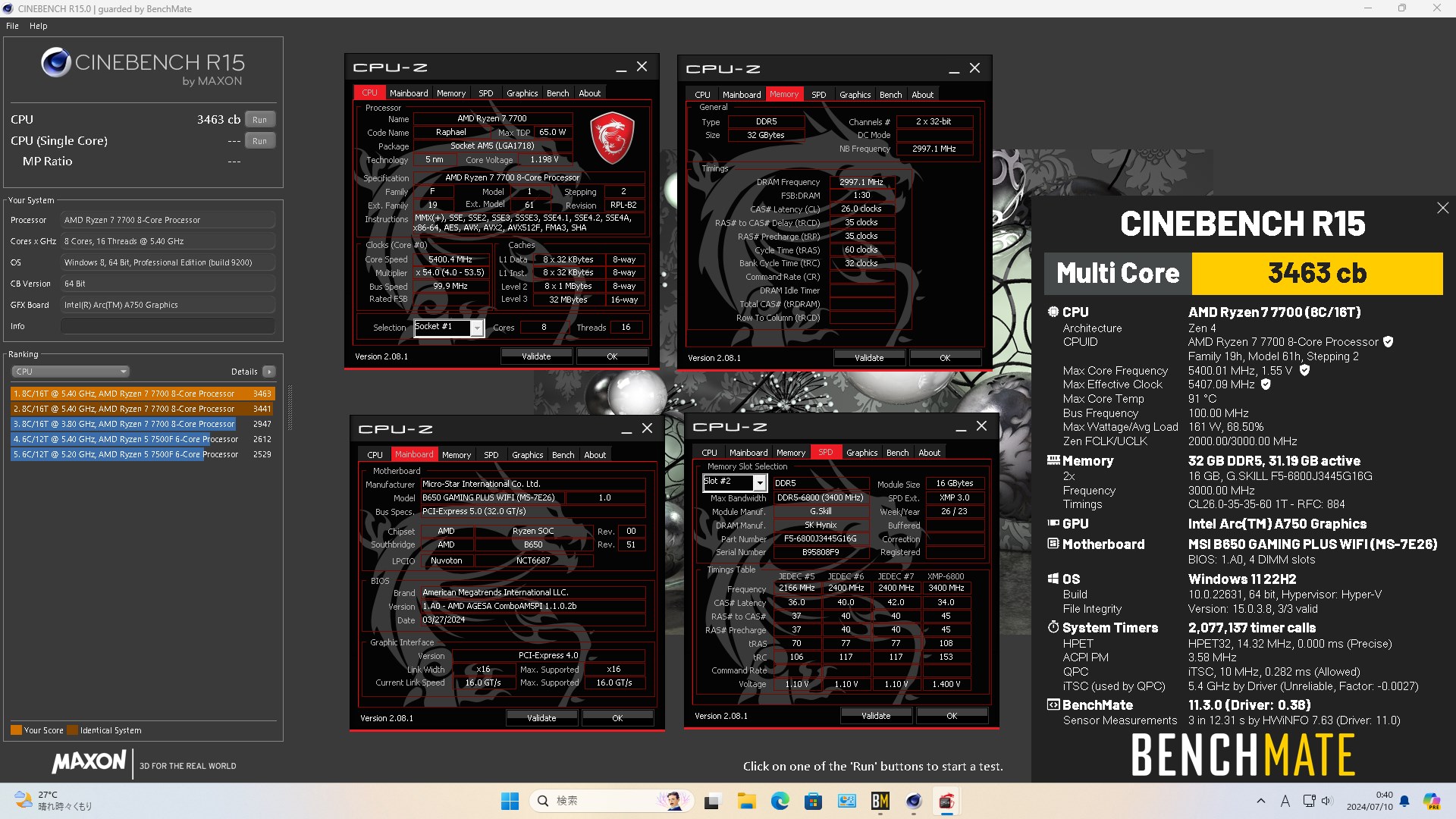Click OK in the CPU-Z Mainboard window
The image size is (1456, 819).
coord(617,718)
